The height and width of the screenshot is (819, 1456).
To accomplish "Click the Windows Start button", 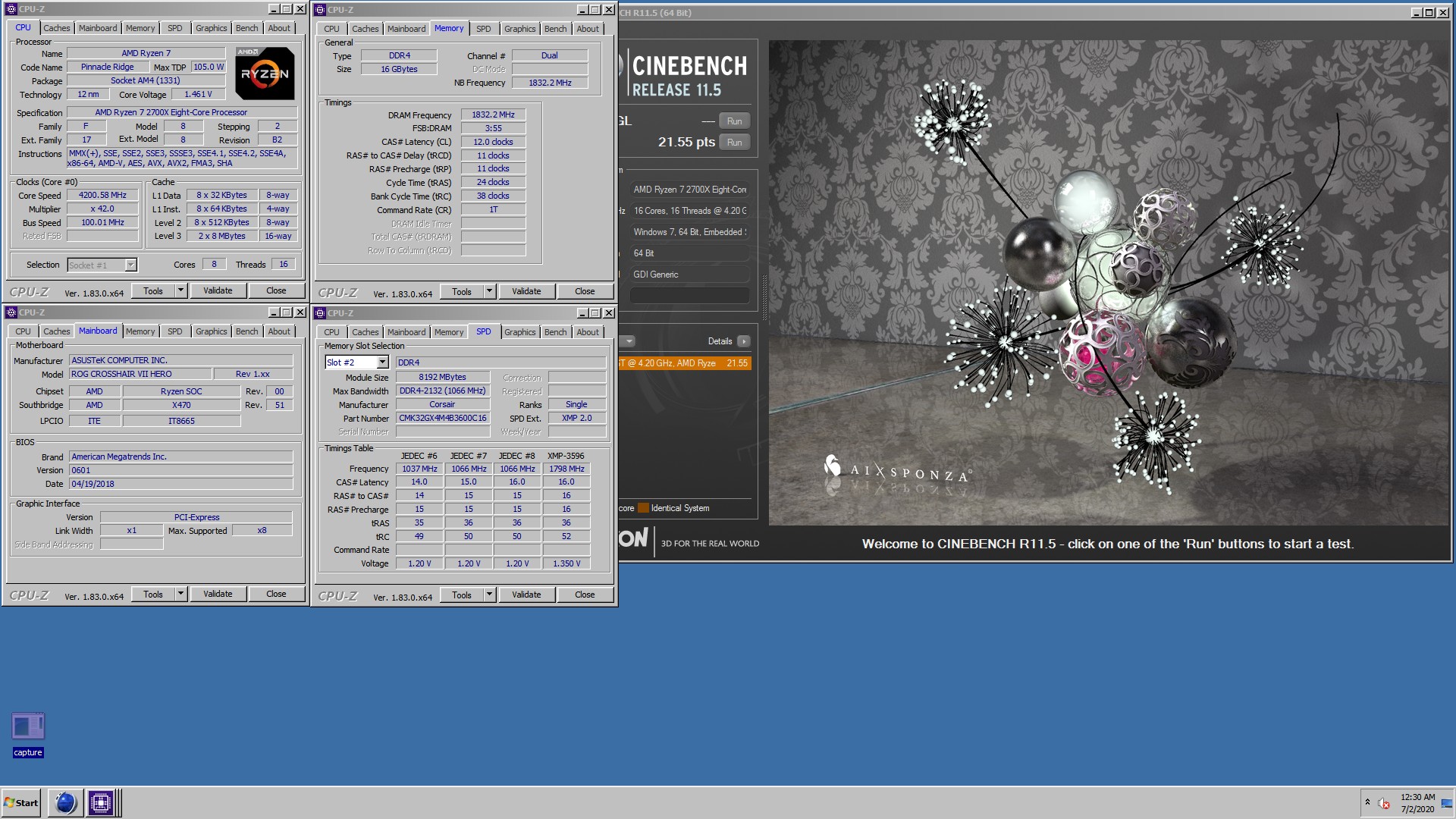I will tap(21, 802).
